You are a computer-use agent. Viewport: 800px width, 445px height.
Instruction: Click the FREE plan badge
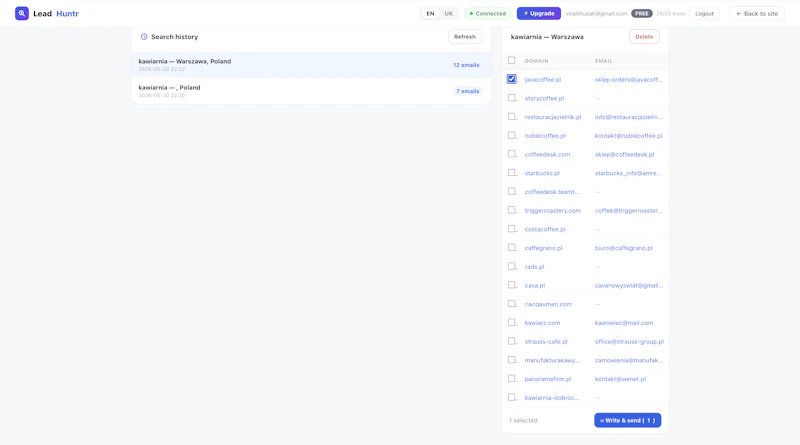pos(642,14)
